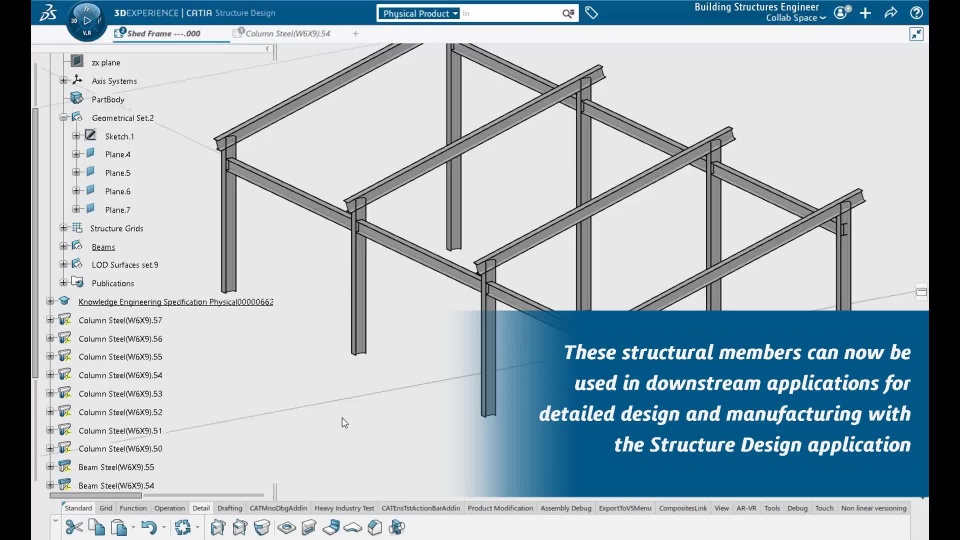Click the Copy tool in toolbar
This screenshot has height=540, width=960.
pos(96,527)
